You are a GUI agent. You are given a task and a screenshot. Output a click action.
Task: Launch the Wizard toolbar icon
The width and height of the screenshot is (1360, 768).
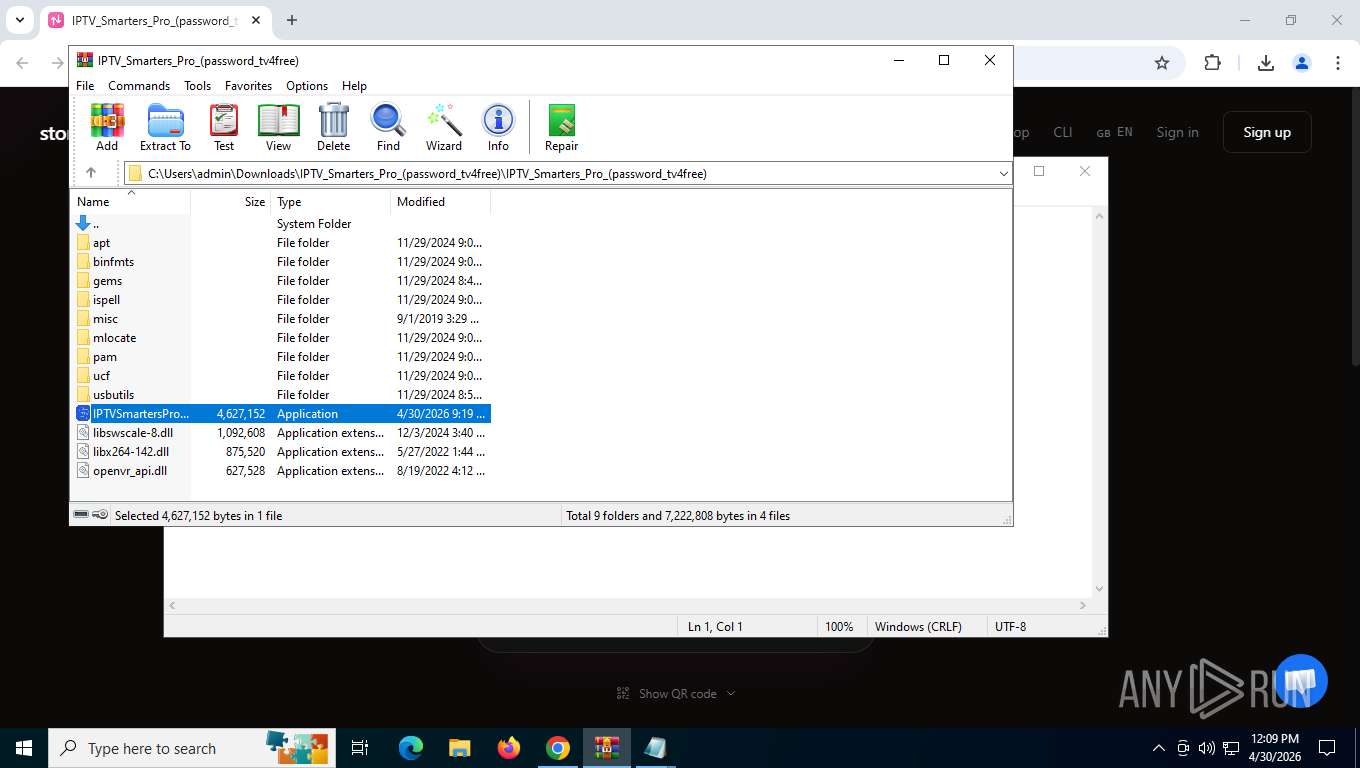[444, 127]
